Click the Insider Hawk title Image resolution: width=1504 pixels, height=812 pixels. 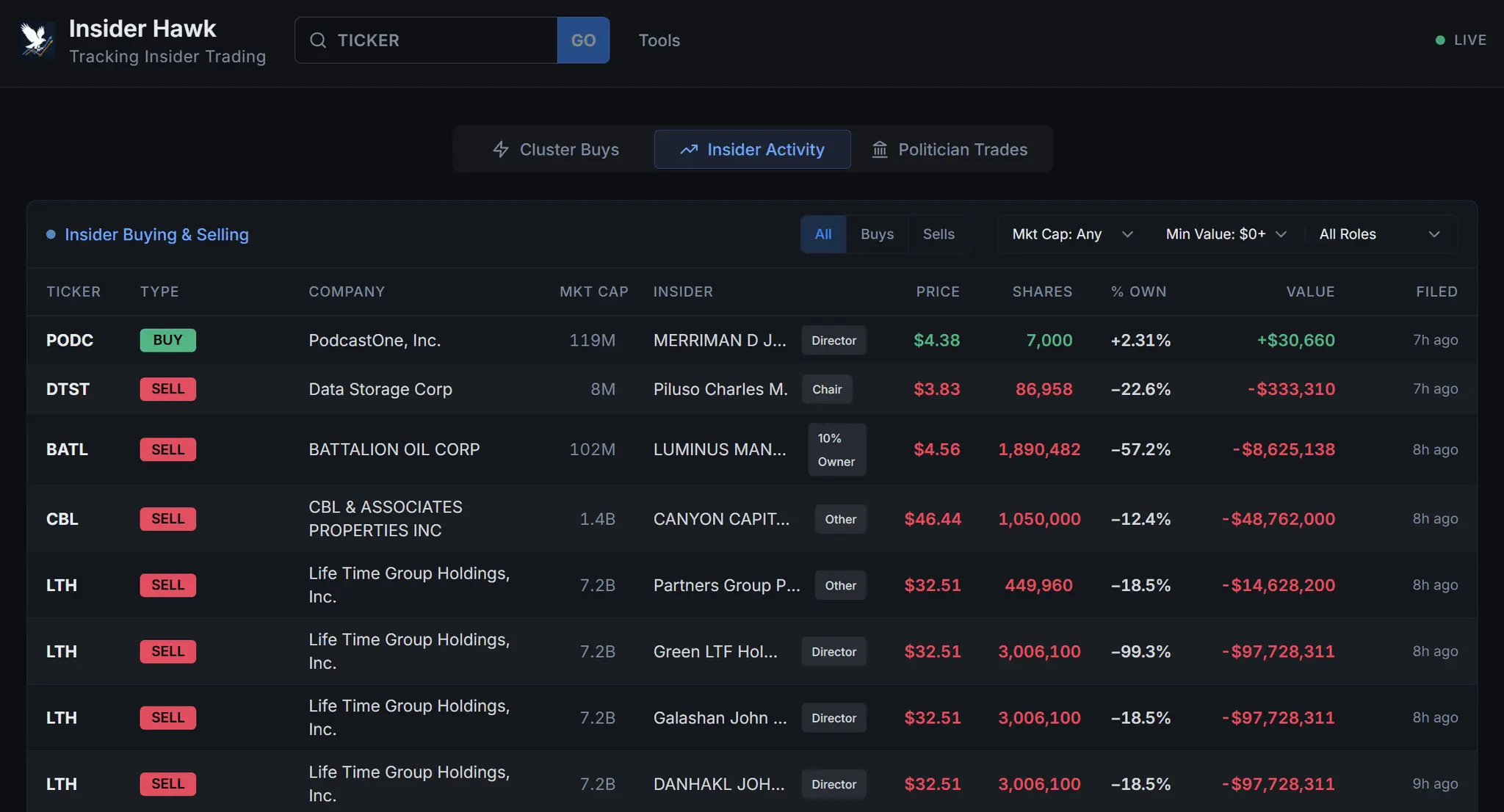click(142, 29)
